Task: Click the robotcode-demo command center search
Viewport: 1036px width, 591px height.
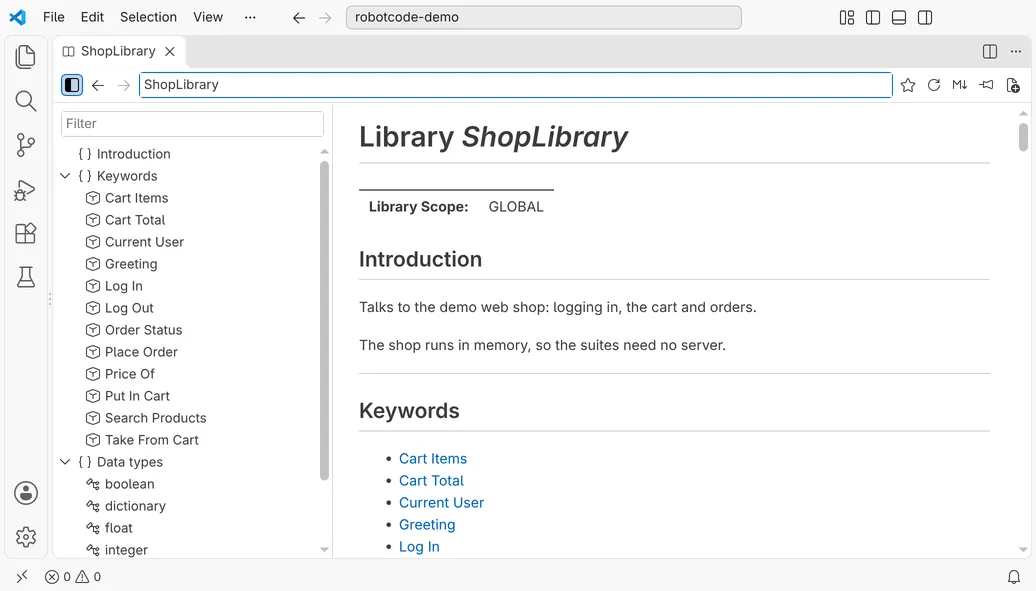Action: 543,17
